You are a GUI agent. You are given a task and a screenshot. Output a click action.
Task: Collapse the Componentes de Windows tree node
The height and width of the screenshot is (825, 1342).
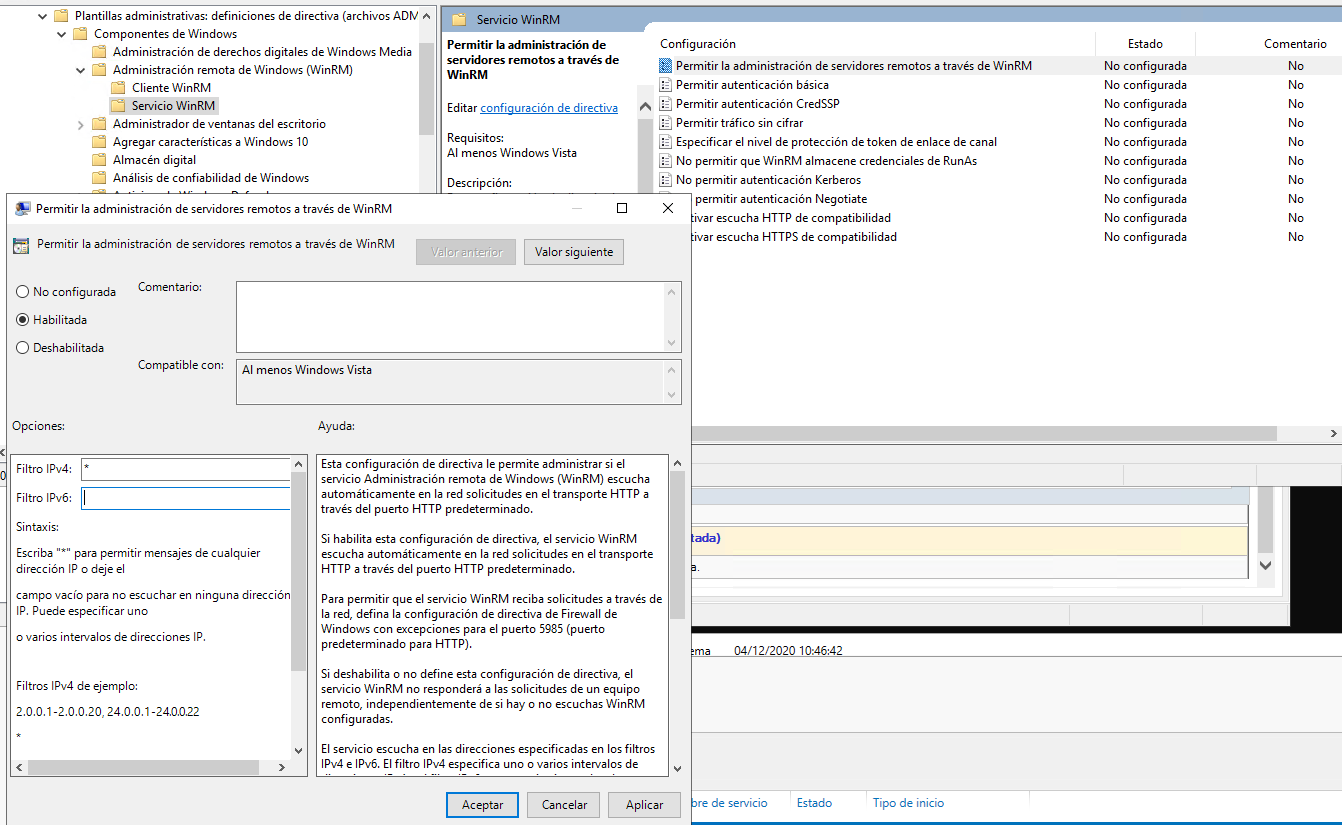tap(62, 34)
